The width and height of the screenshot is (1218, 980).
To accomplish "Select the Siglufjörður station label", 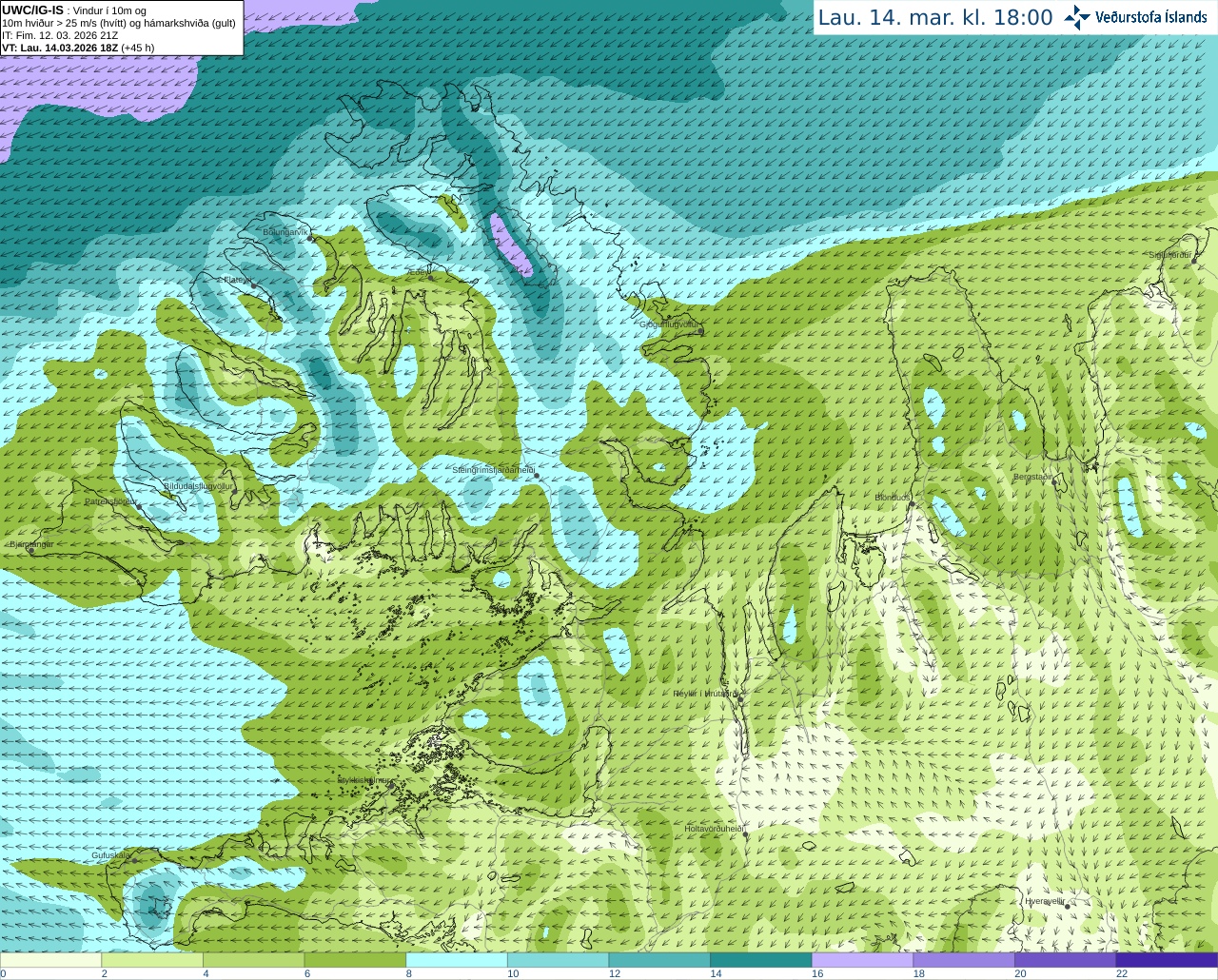I will [1169, 255].
